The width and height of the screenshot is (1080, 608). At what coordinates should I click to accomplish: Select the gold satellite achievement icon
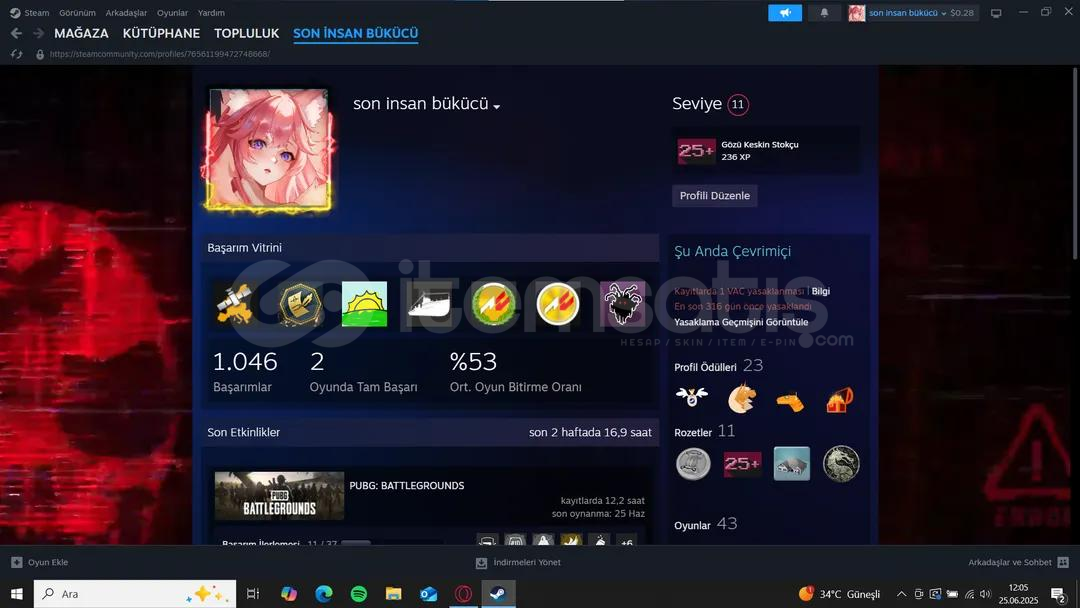point(236,304)
